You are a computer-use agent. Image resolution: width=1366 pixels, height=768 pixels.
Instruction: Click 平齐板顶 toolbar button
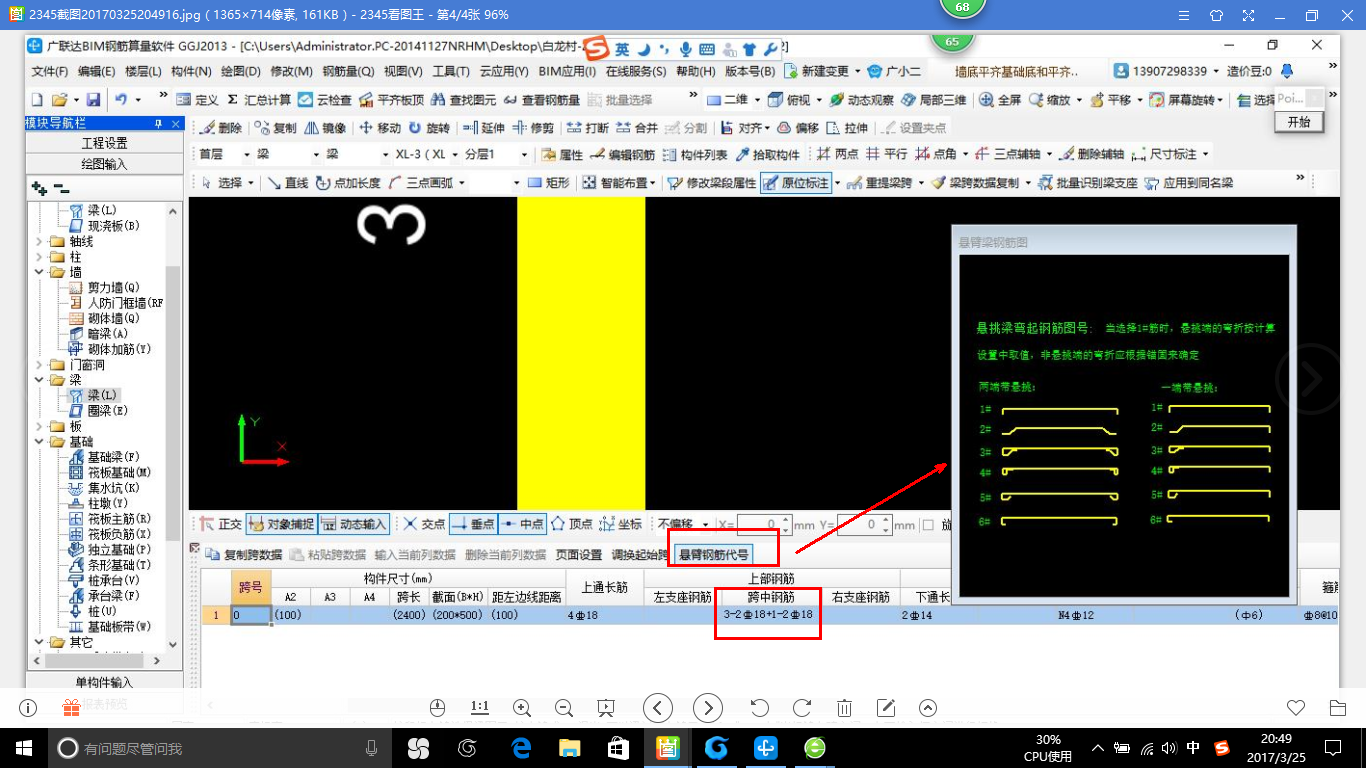pyautogui.click(x=392, y=100)
